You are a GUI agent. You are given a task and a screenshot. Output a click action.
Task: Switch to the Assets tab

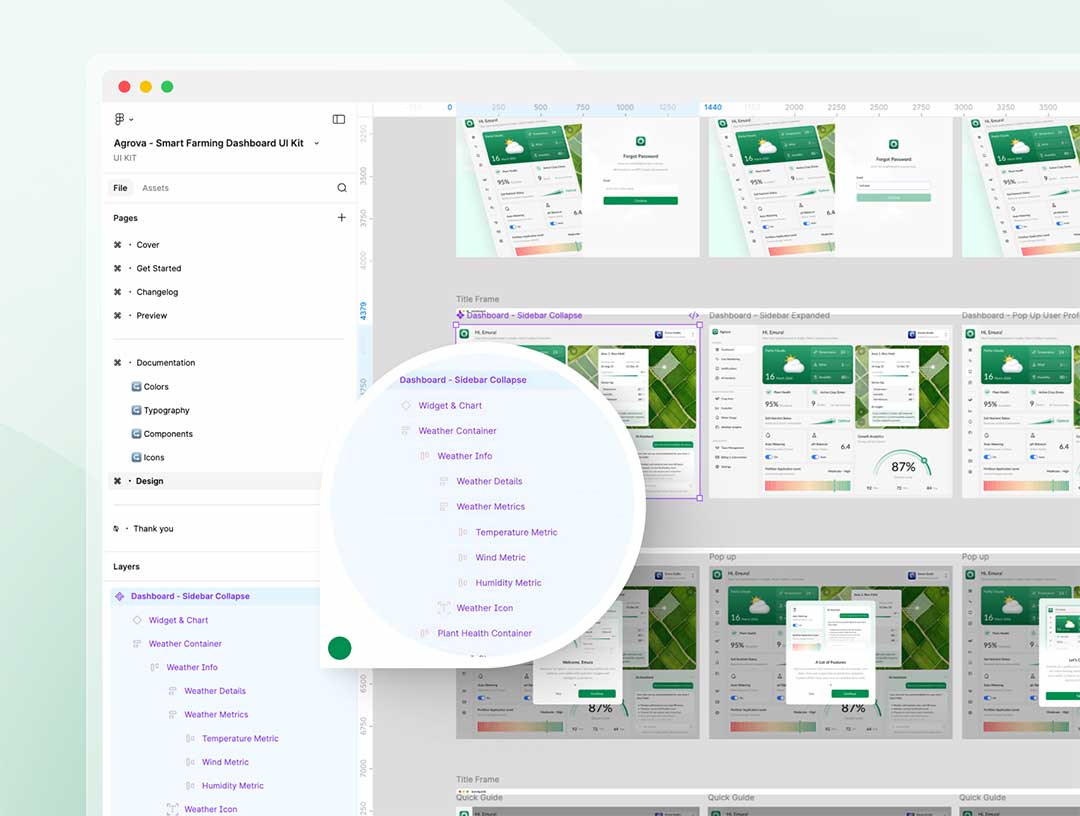coord(155,188)
